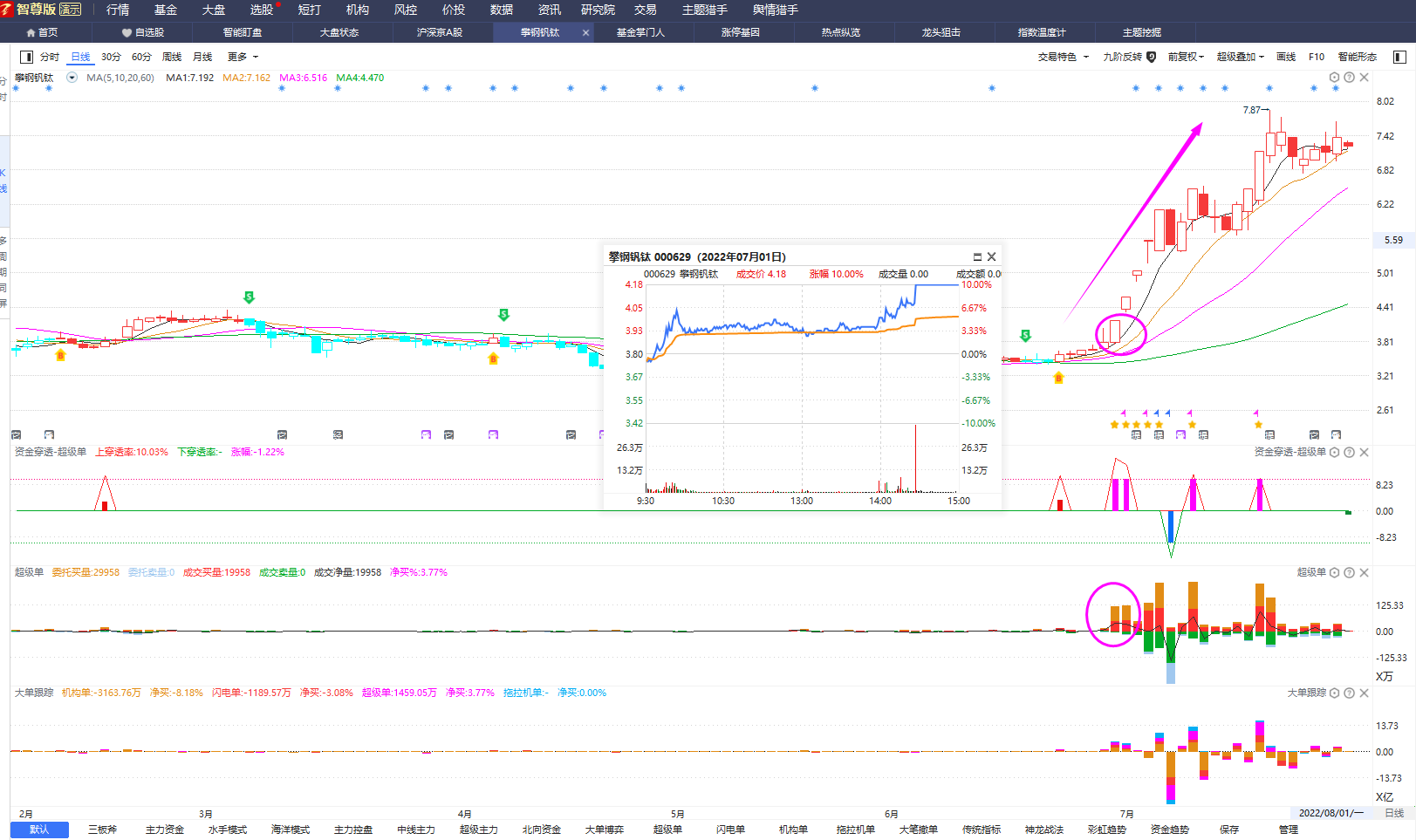1416x840 pixels.
Task: Click 管理 to manage templates
Action: point(1289,830)
